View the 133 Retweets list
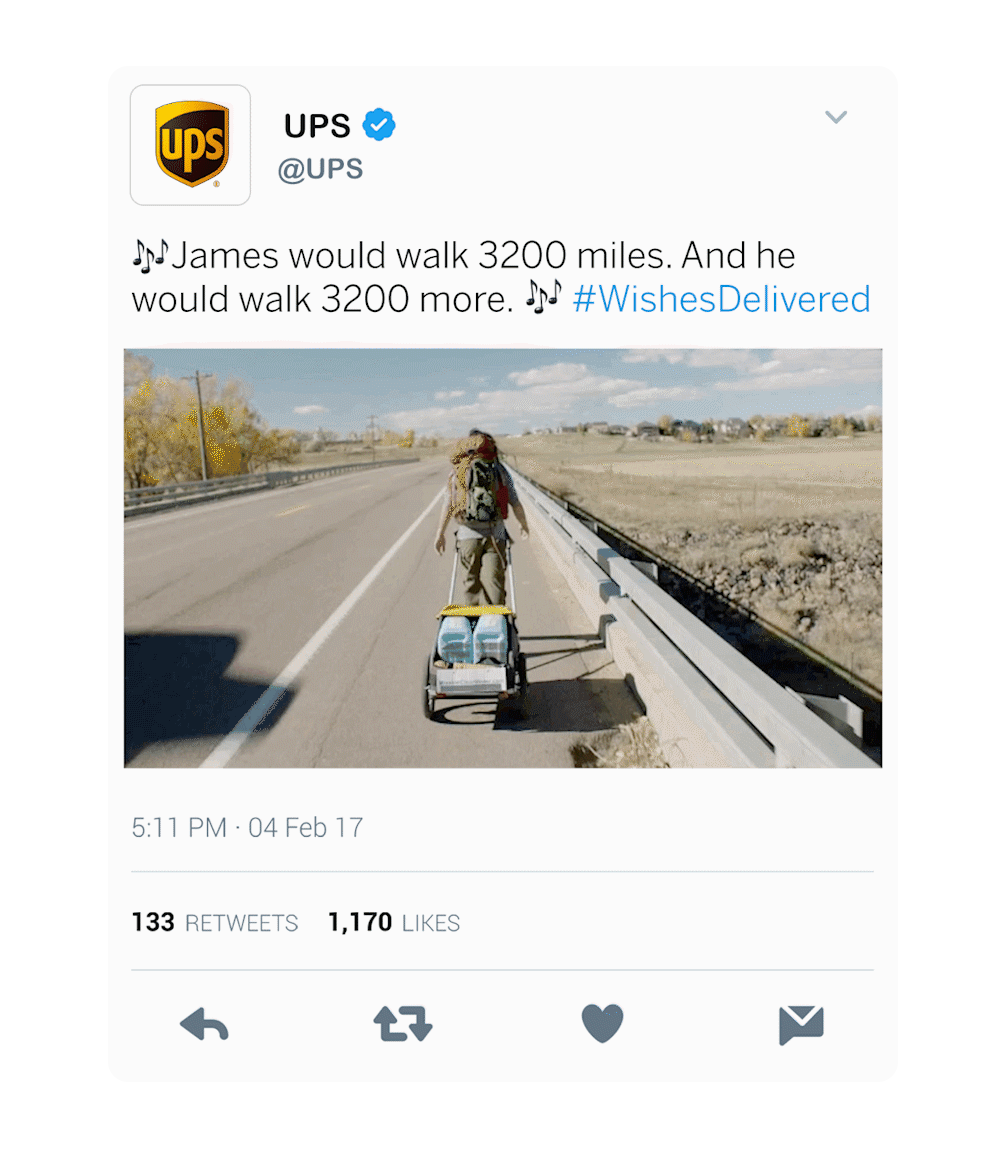Image resolution: width=1000 pixels, height=1168 pixels. coord(215,922)
